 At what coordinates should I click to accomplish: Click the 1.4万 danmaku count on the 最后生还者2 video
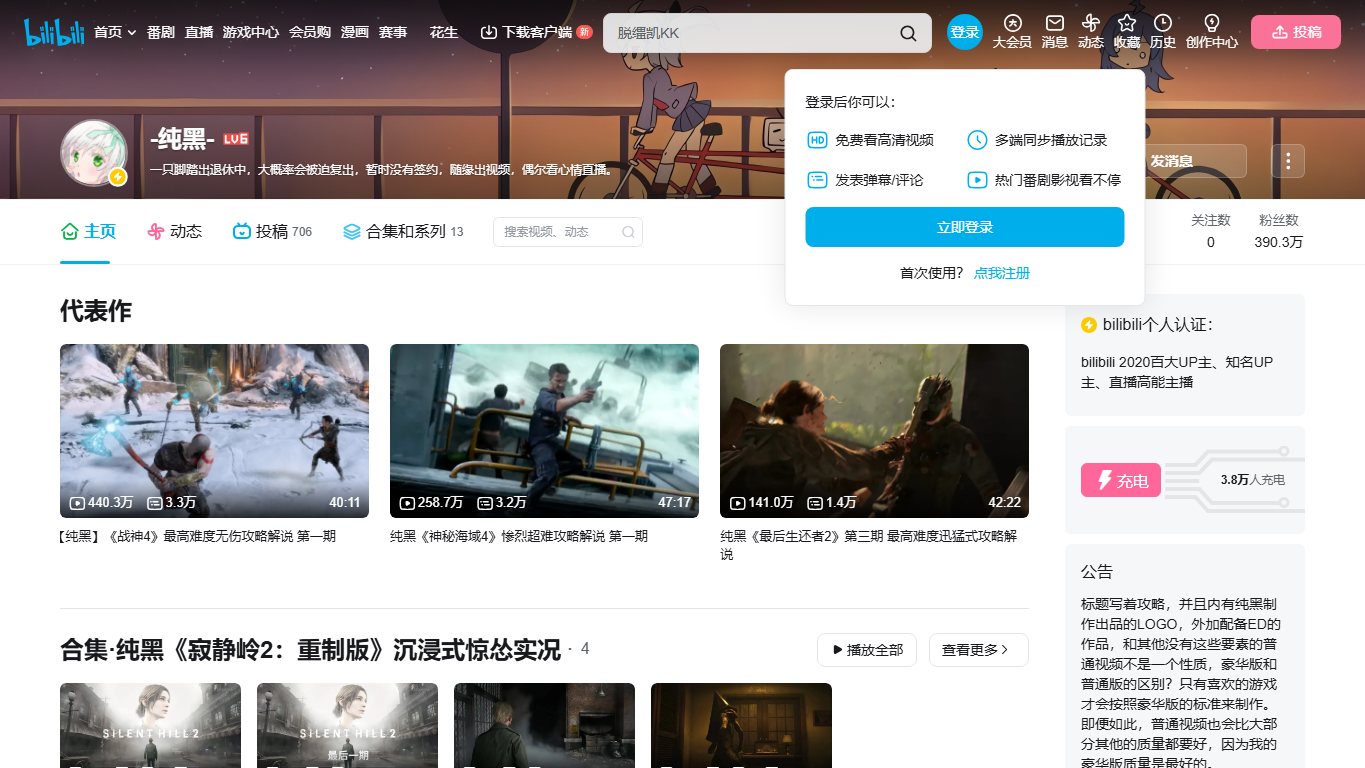[x=832, y=502]
